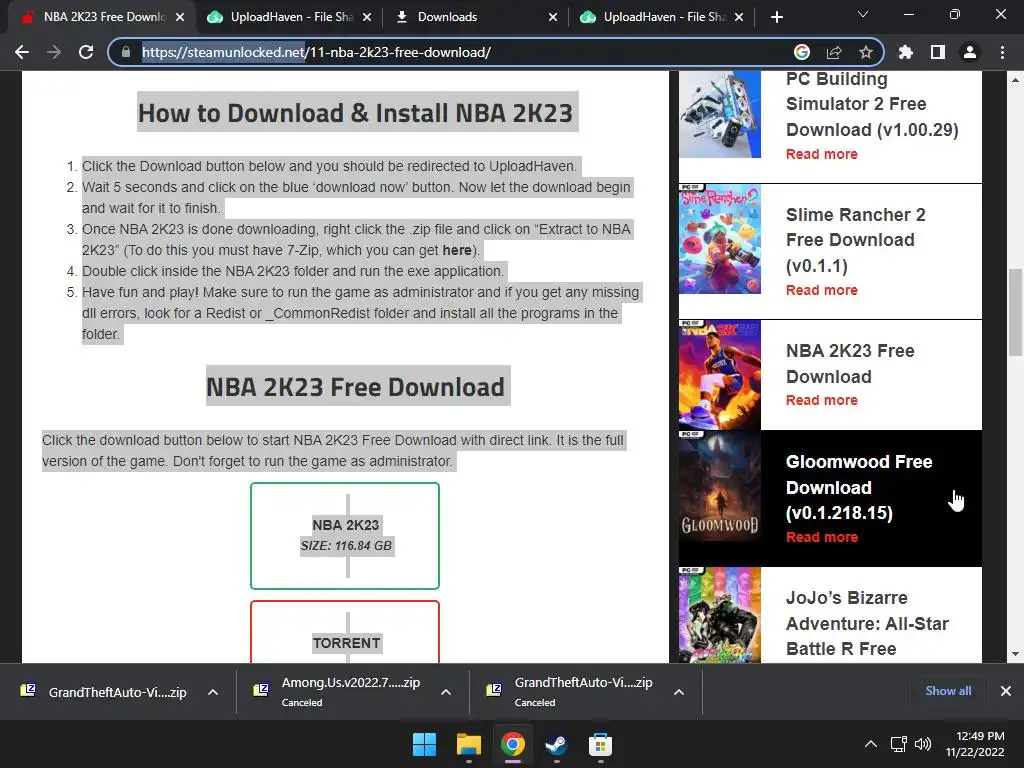
Task: Read more about Gloomwood
Action: 822,537
